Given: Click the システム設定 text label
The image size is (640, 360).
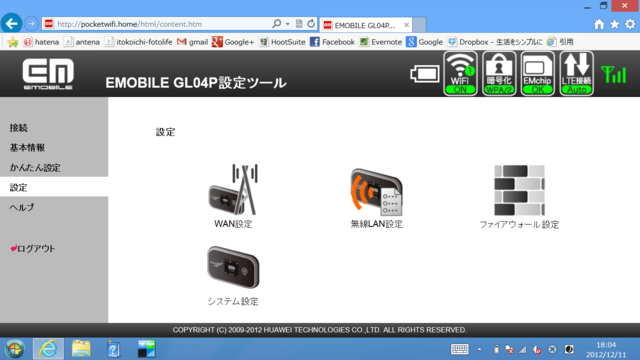Looking at the screenshot, I should click(x=233, y=302).
